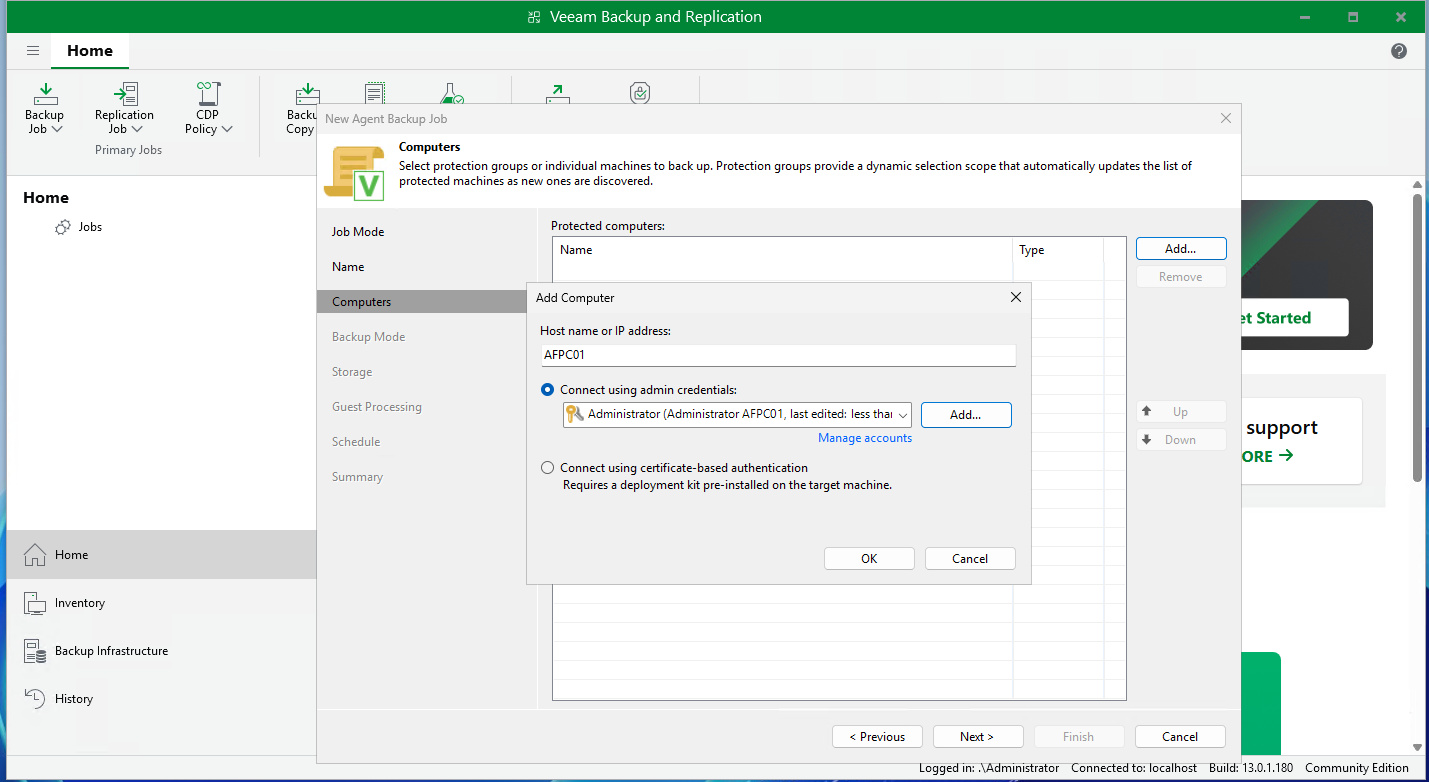Image resolution: width=1429 pixels, height=782 pixels.
Task: Open the hamburger main menu
Action: coord(33,51)
